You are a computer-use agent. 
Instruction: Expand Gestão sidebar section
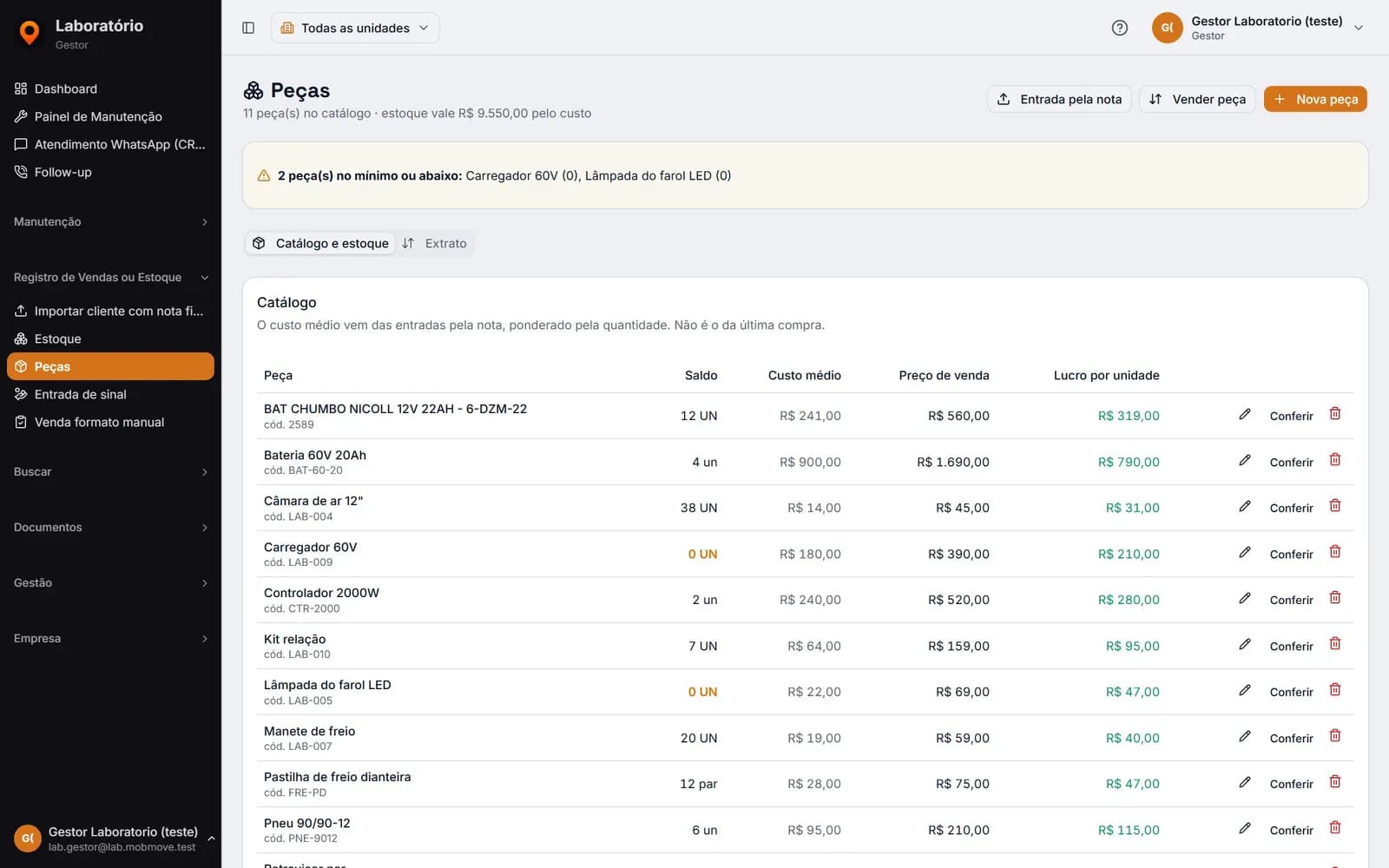point(110,583)
